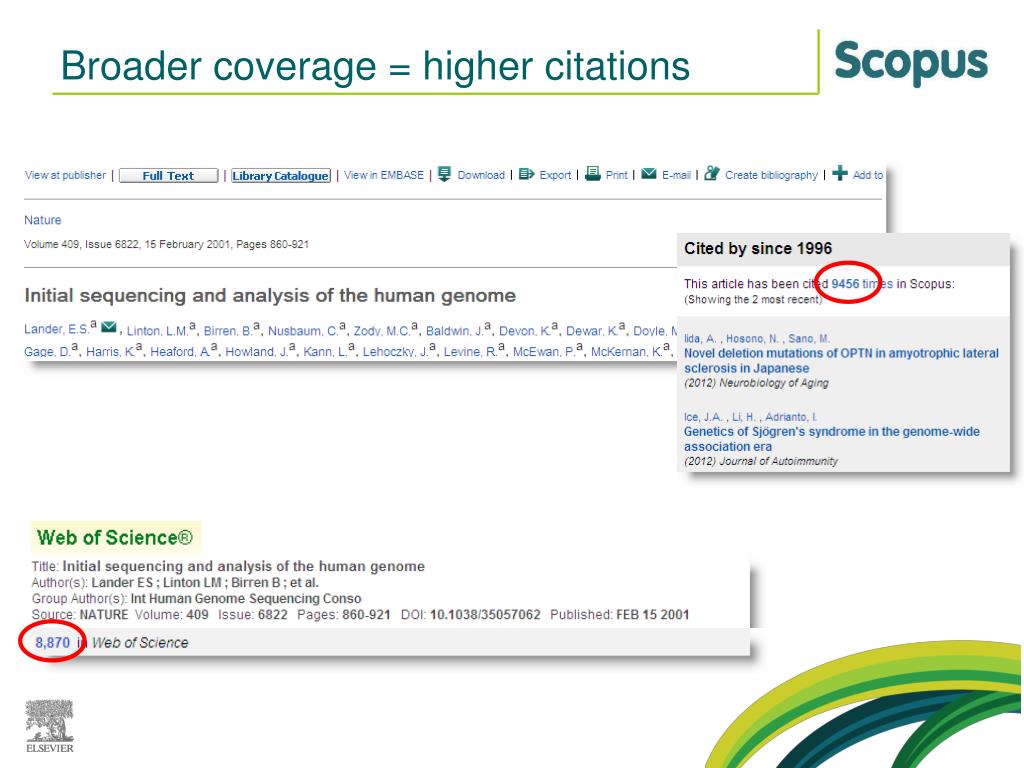The height and width of the screenshot is (768, 1024).
Task: Click the Print text link
Action: point(616,175)
